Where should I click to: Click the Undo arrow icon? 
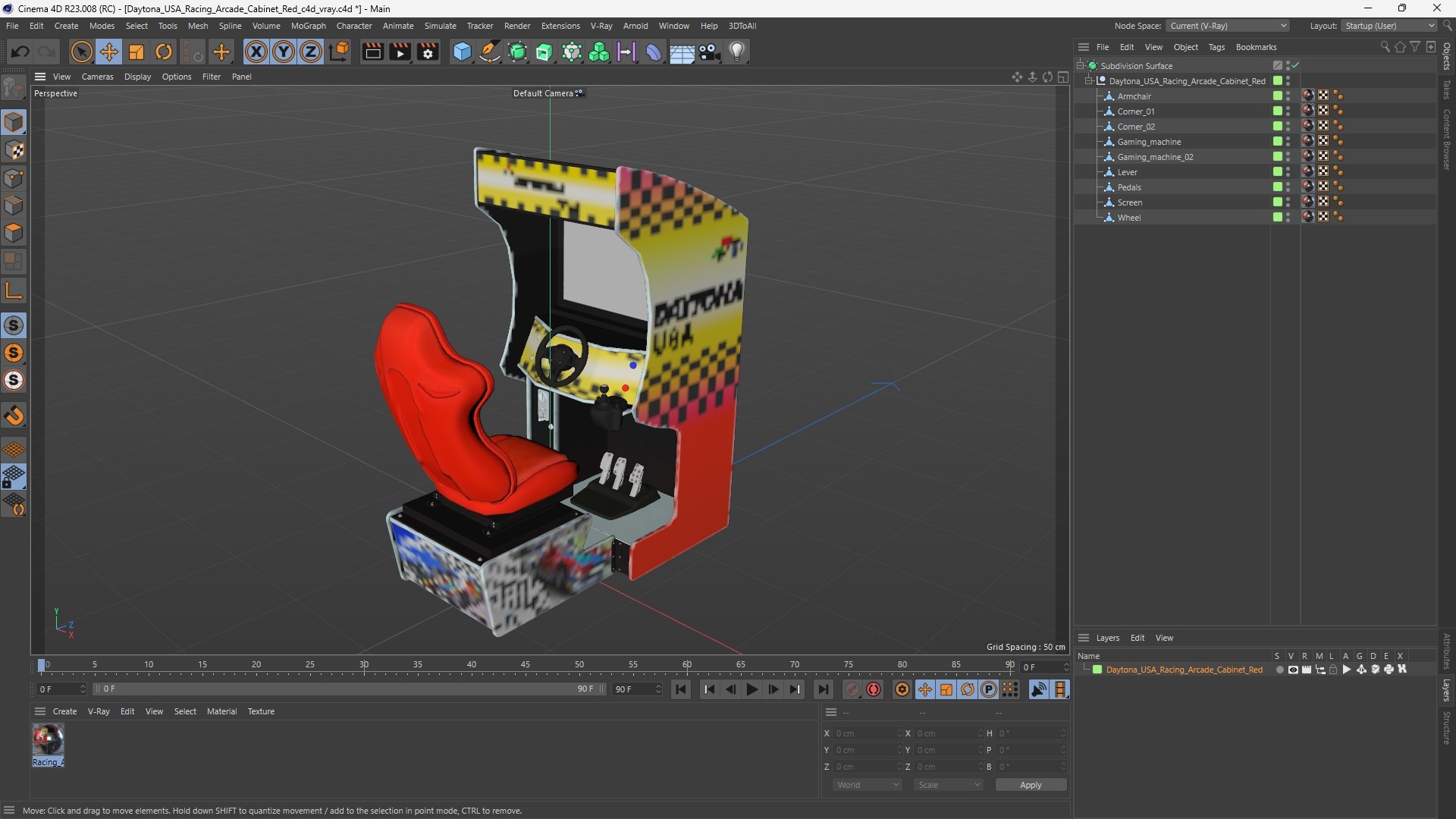click(20, 52)
